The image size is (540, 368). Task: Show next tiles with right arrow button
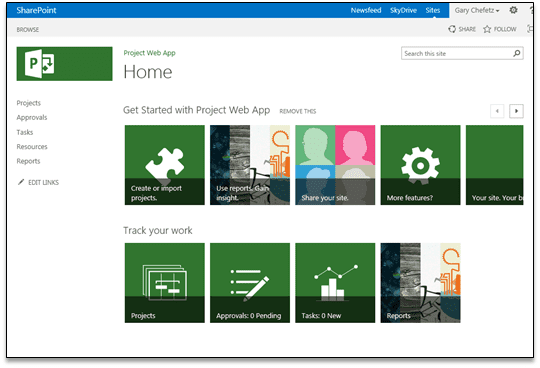(516, 111)
